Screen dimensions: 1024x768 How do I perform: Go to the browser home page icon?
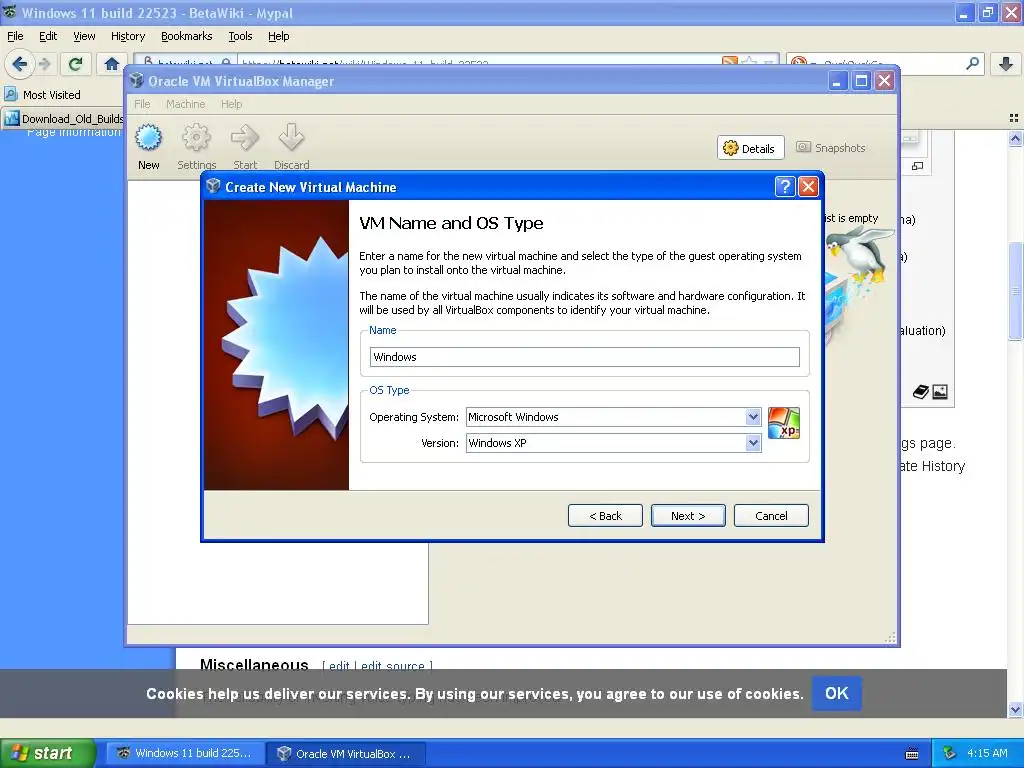112,64
